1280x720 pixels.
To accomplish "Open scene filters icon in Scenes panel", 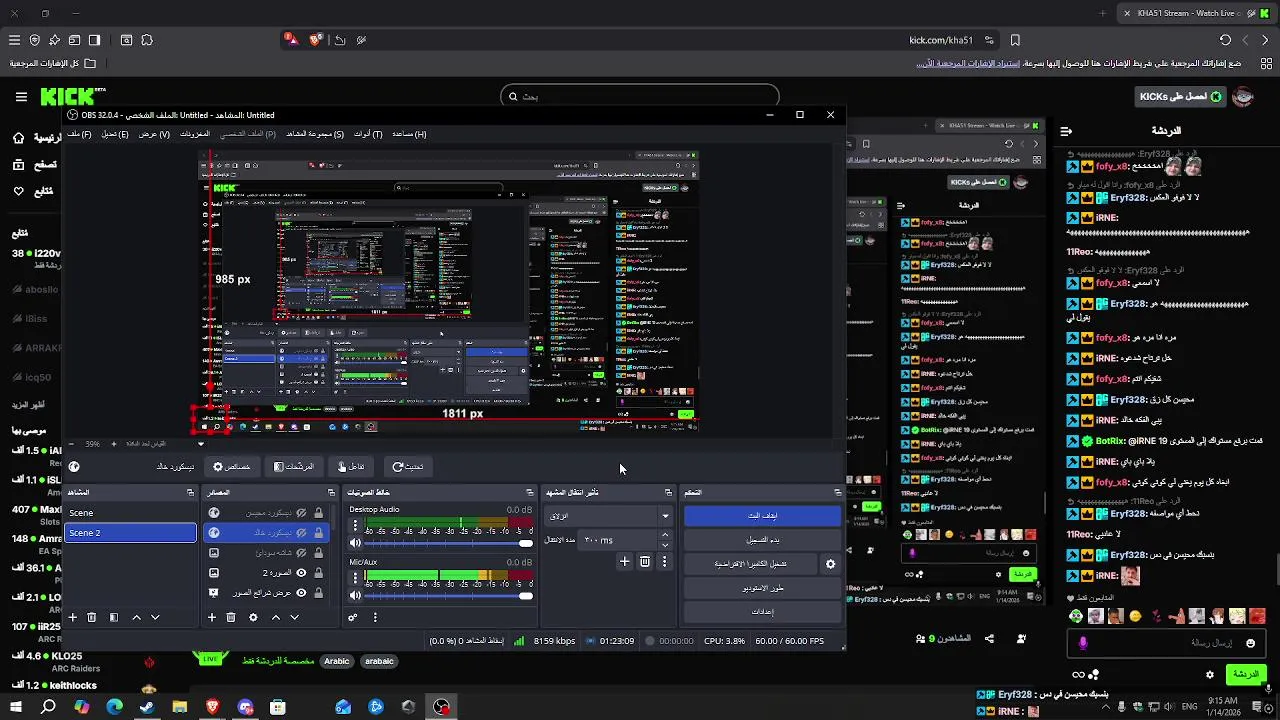I will [x=114, y=617].
